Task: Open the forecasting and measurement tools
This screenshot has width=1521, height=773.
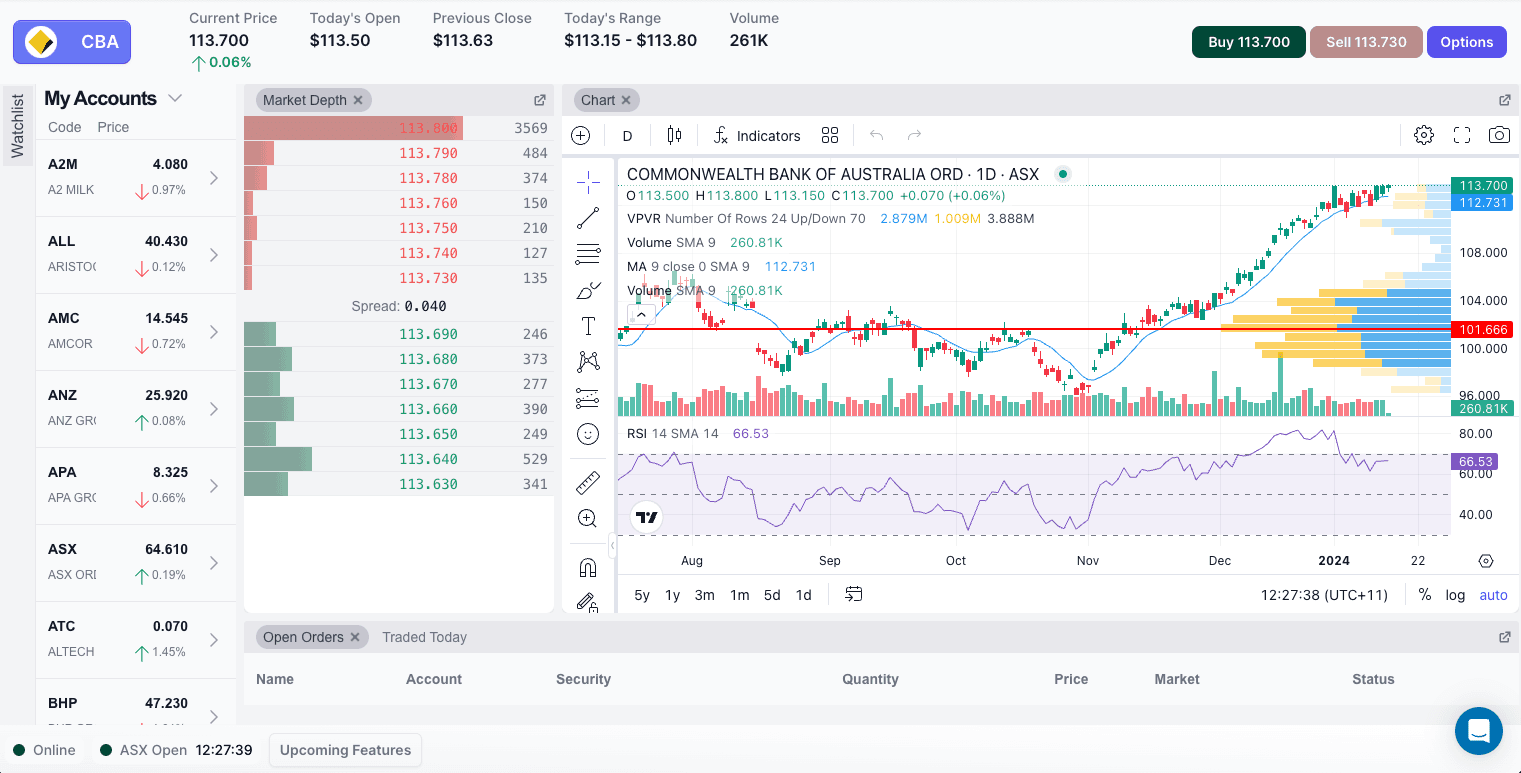Action: click(588, 398)
